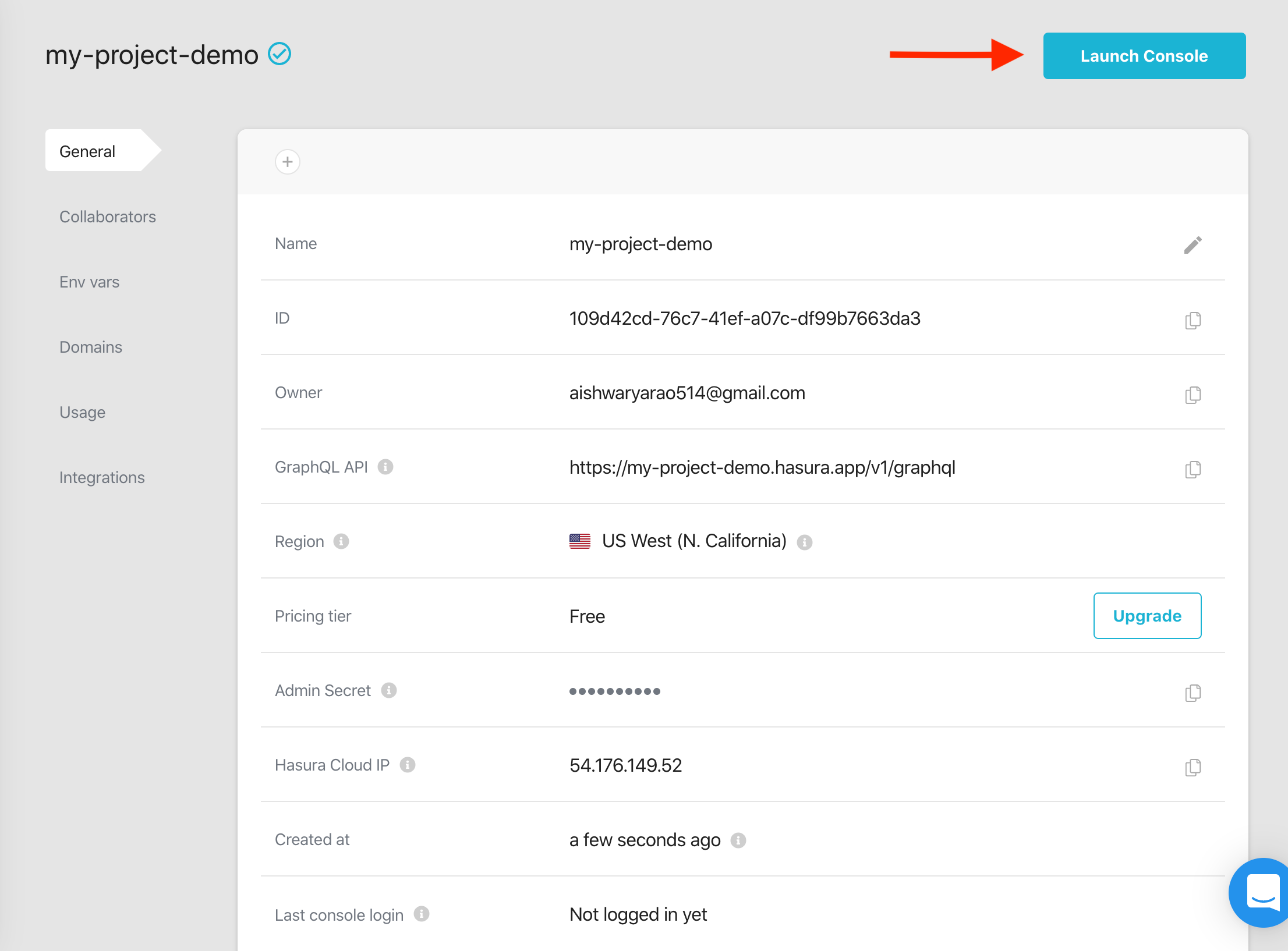This screenshot has height=951, width=1288.
Task: Go to the Domains section
Action: coord(91,347)
